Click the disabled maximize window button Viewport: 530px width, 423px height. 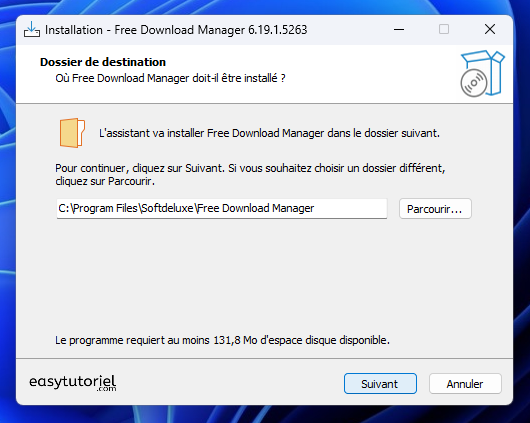444,29
